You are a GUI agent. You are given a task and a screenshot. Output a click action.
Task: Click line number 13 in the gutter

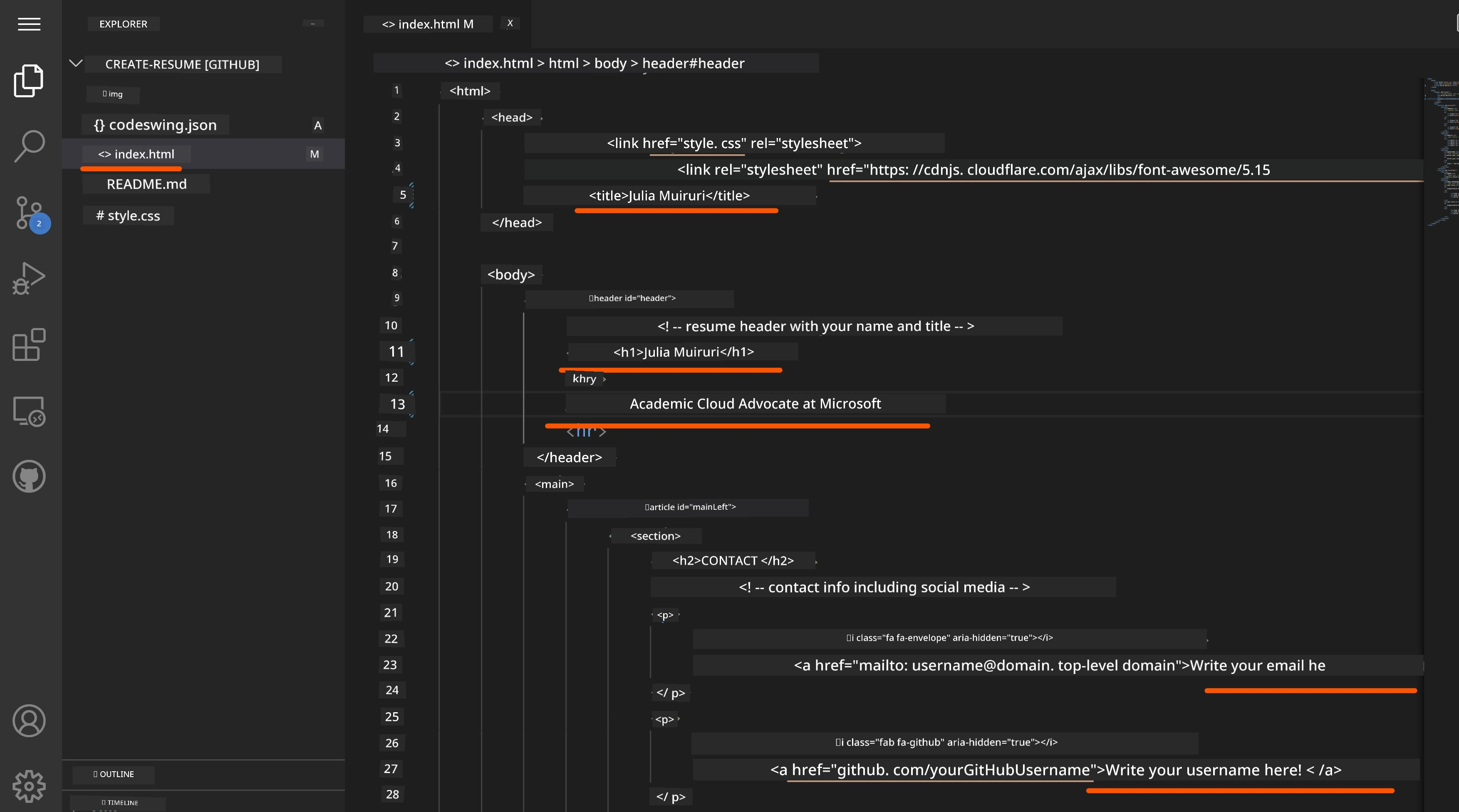[397, 404]
